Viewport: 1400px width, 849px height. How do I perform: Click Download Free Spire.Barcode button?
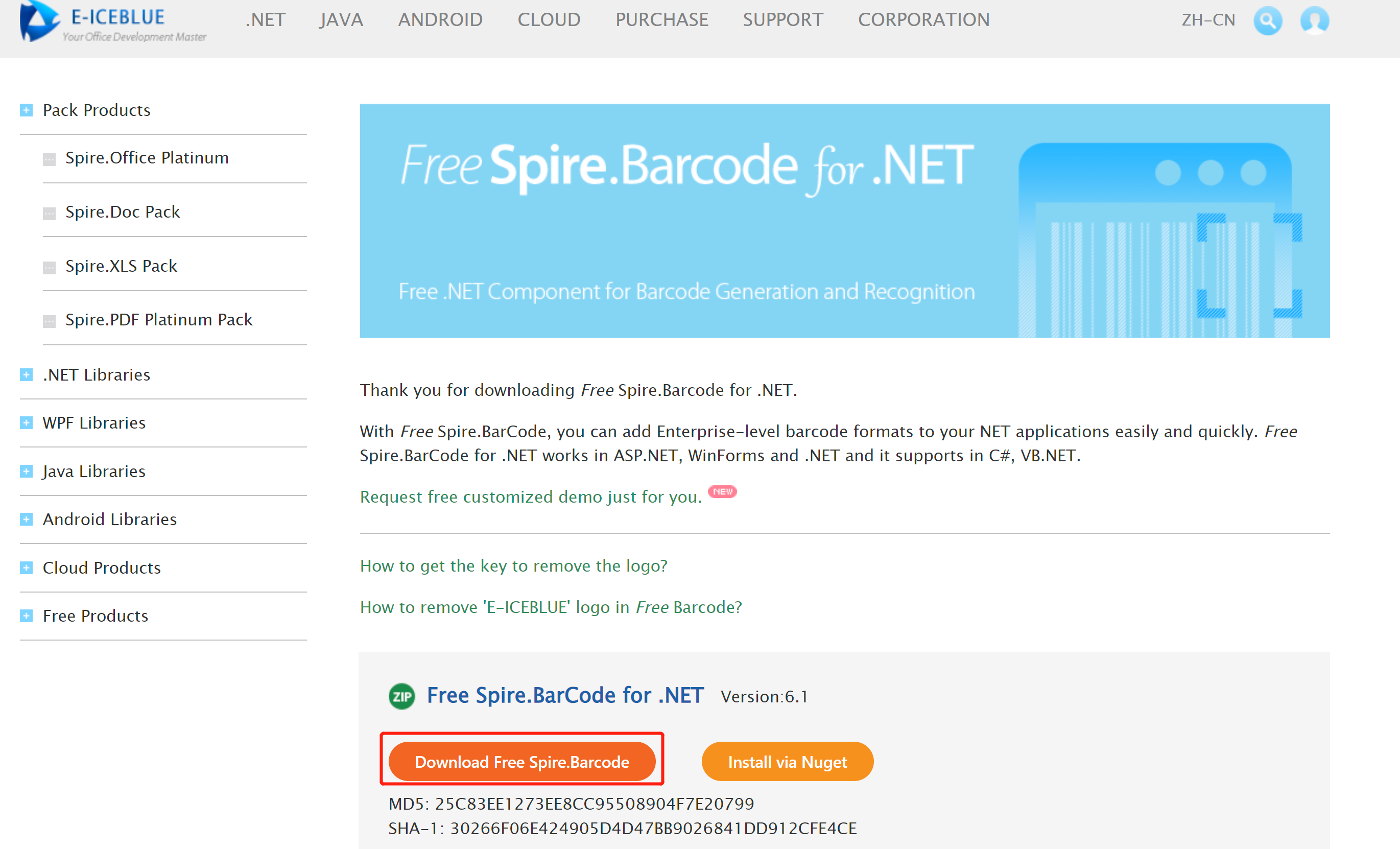521,762
